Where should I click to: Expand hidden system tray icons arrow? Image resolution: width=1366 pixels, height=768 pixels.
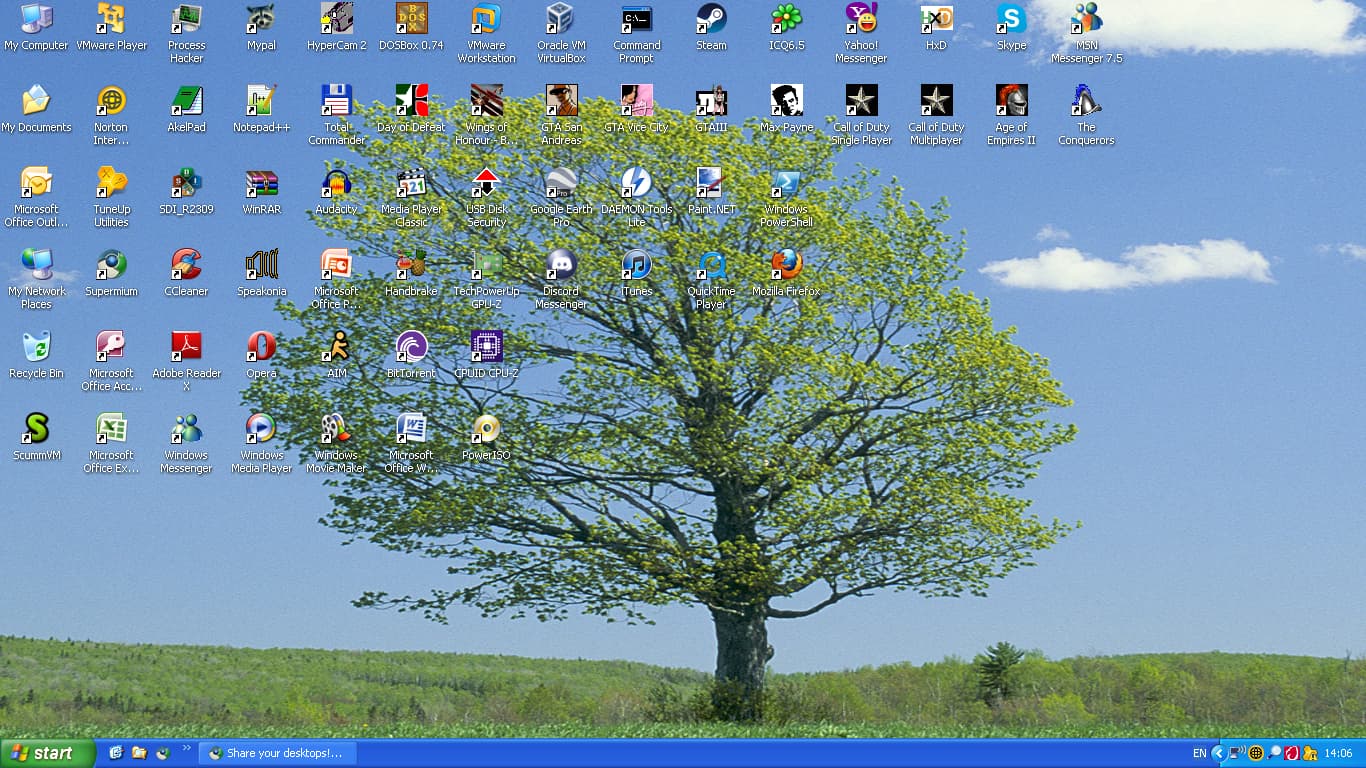(1218, 753)
